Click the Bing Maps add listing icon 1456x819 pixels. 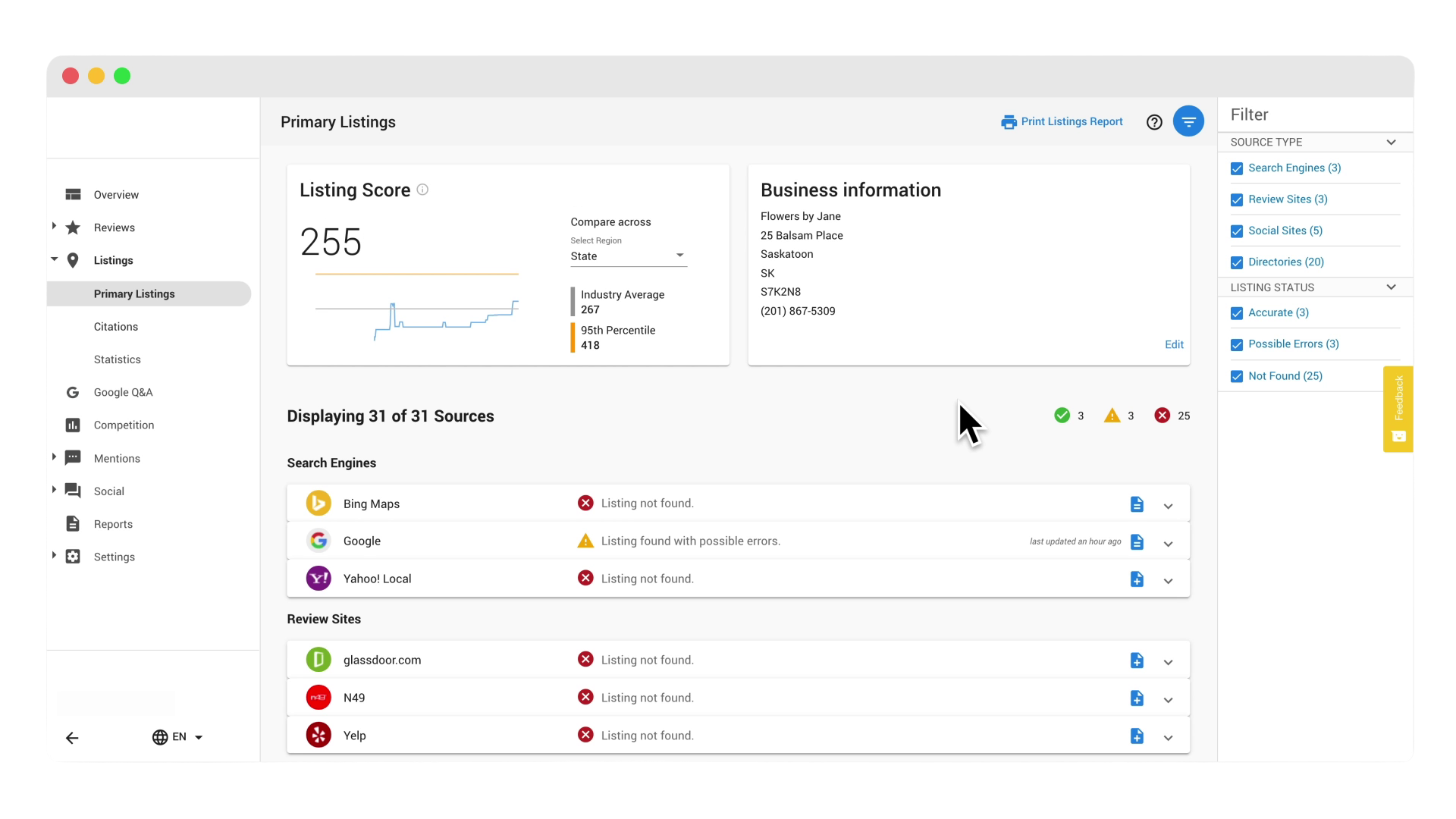(x=1136, y=504)
